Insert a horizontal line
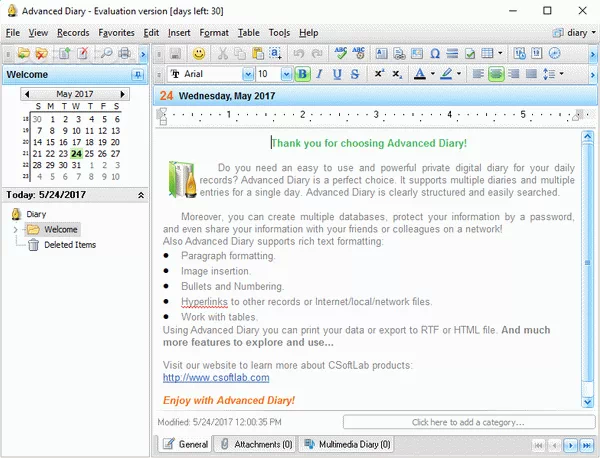Image resolution: width=600 pixels, height=458 pixels. 452,54
